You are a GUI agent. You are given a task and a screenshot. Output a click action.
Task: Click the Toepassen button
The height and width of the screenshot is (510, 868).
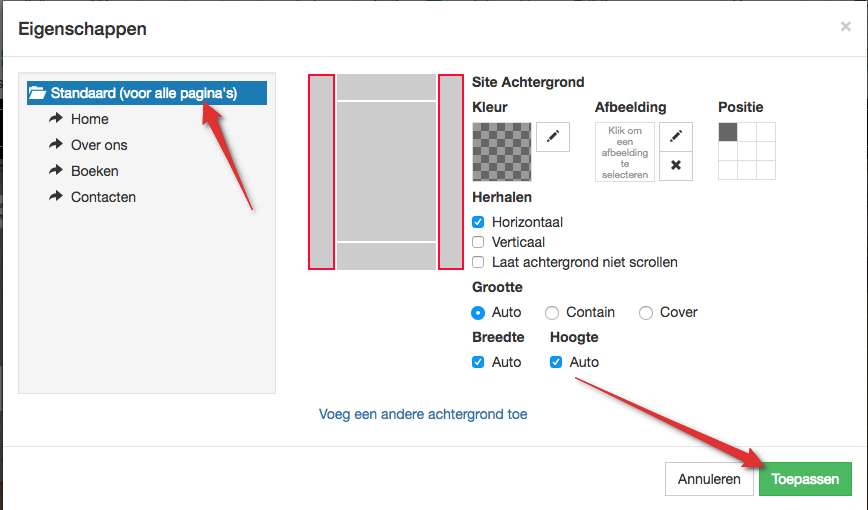[x=805, y=479]
